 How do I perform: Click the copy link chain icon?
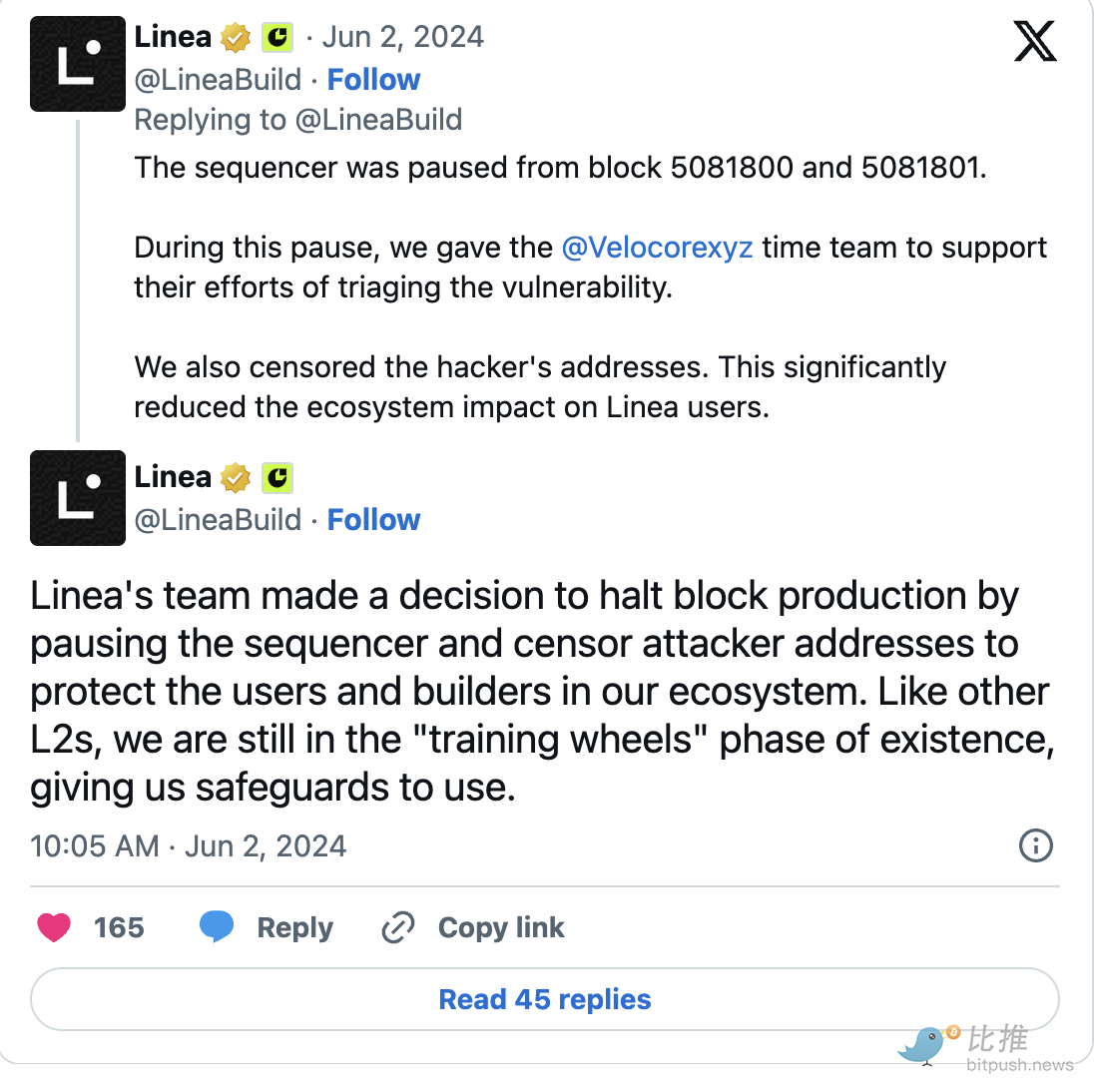click(x=398, y=927)
